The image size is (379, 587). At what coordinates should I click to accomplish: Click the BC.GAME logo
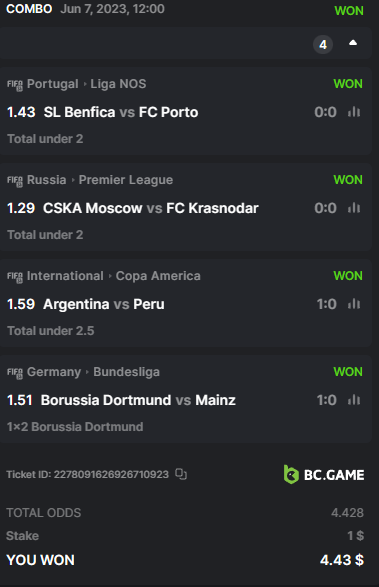tap(324, 474)
